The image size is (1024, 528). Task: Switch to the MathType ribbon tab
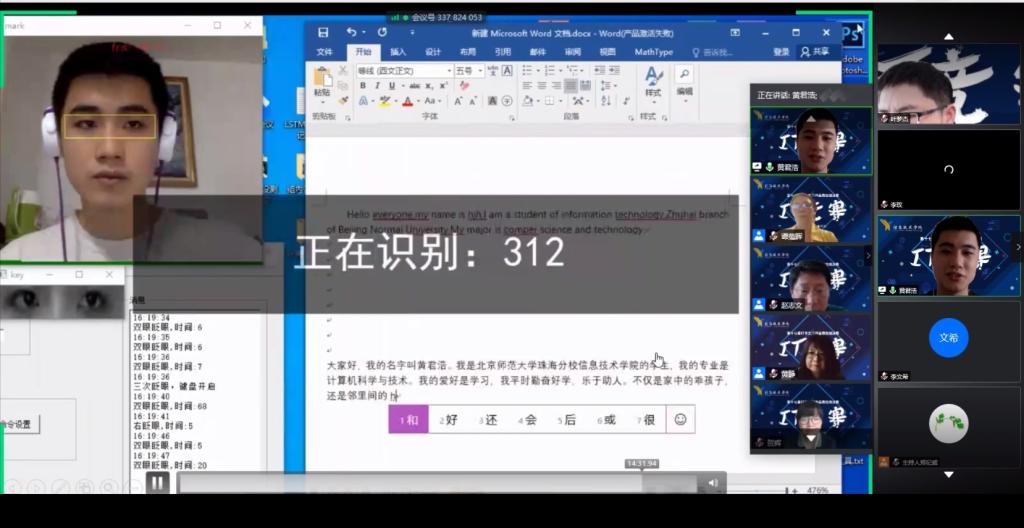point(653,52)
